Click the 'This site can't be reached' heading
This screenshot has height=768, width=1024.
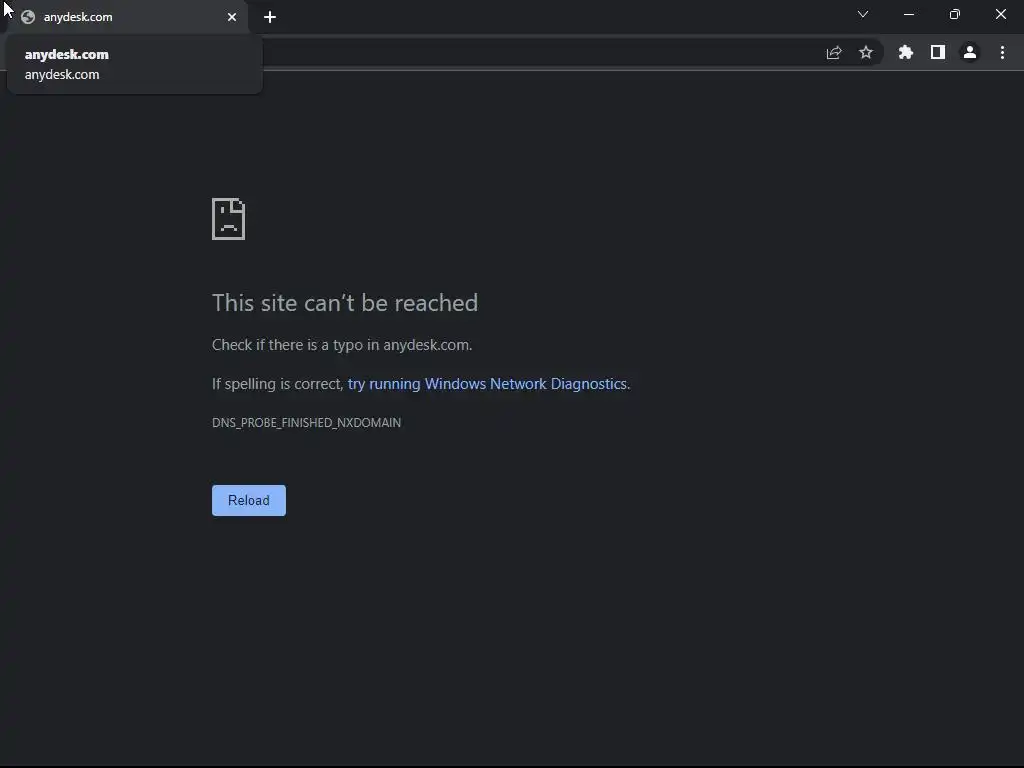point(345,303)
